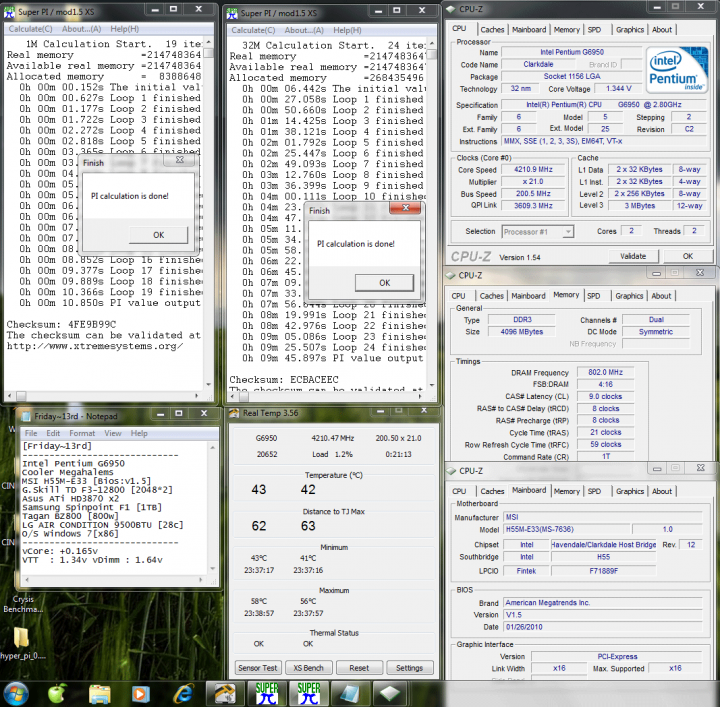Screen dimensions: 720x707
Task: Click the BIOS Version V1.5 field
Action: (603, 615)
